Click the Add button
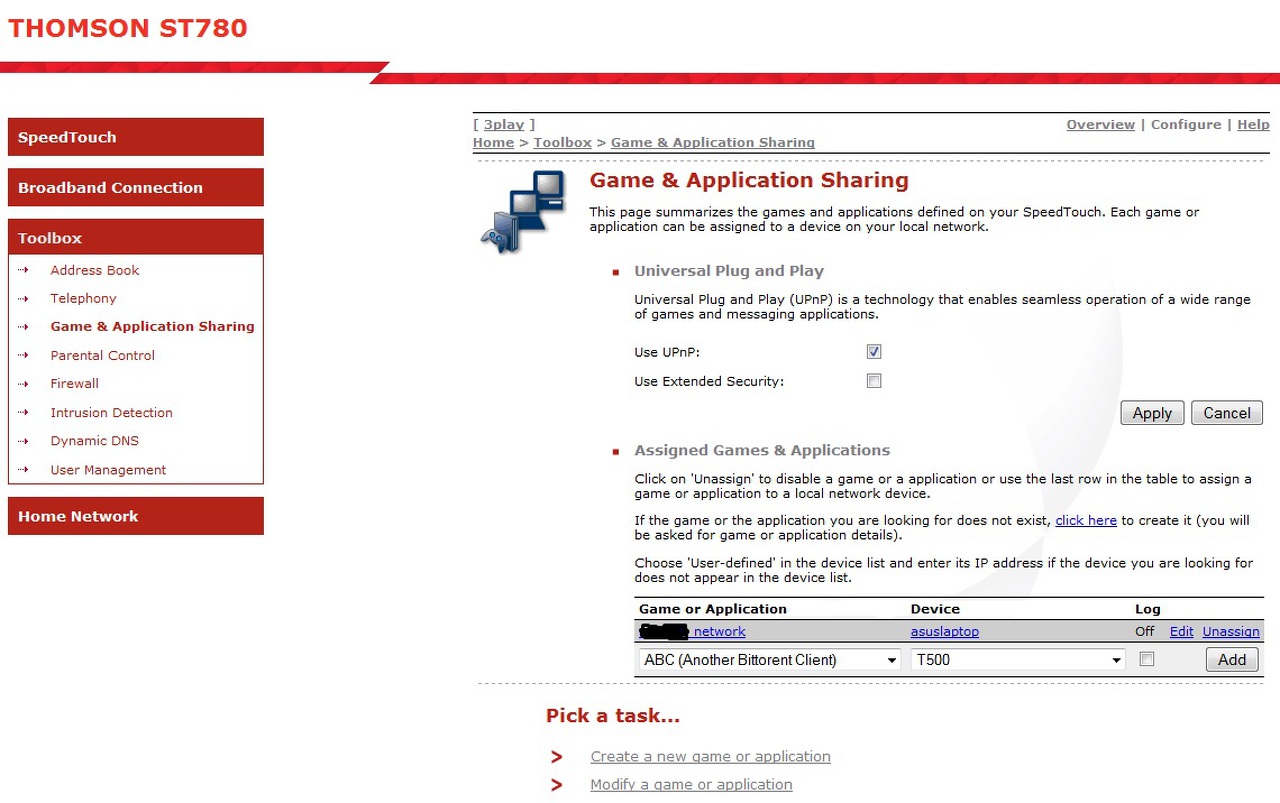This screenshot has height=803, width=1280. [x=1232, y=660]
